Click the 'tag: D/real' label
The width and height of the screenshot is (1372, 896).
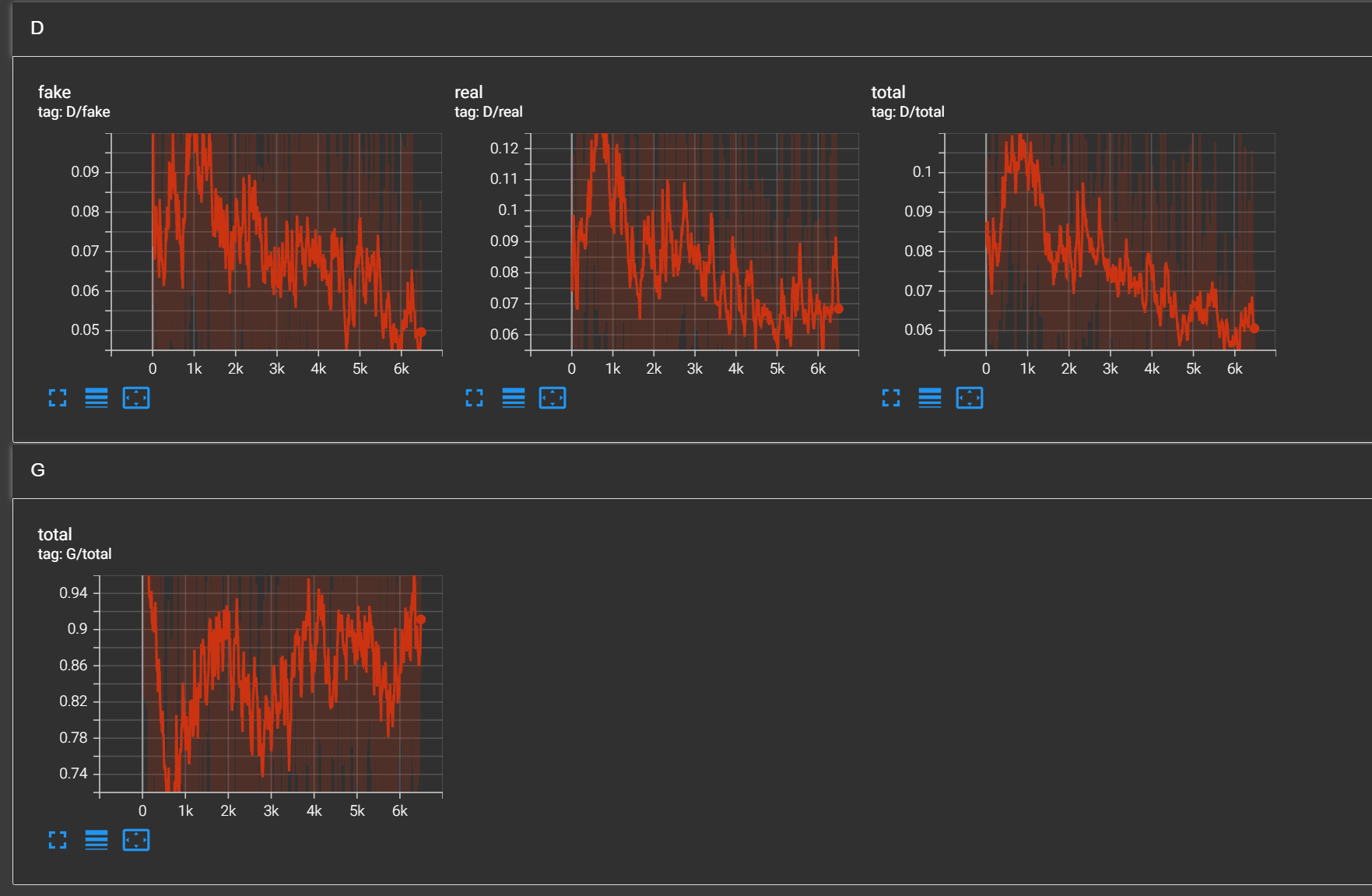[x=489, y=112]
